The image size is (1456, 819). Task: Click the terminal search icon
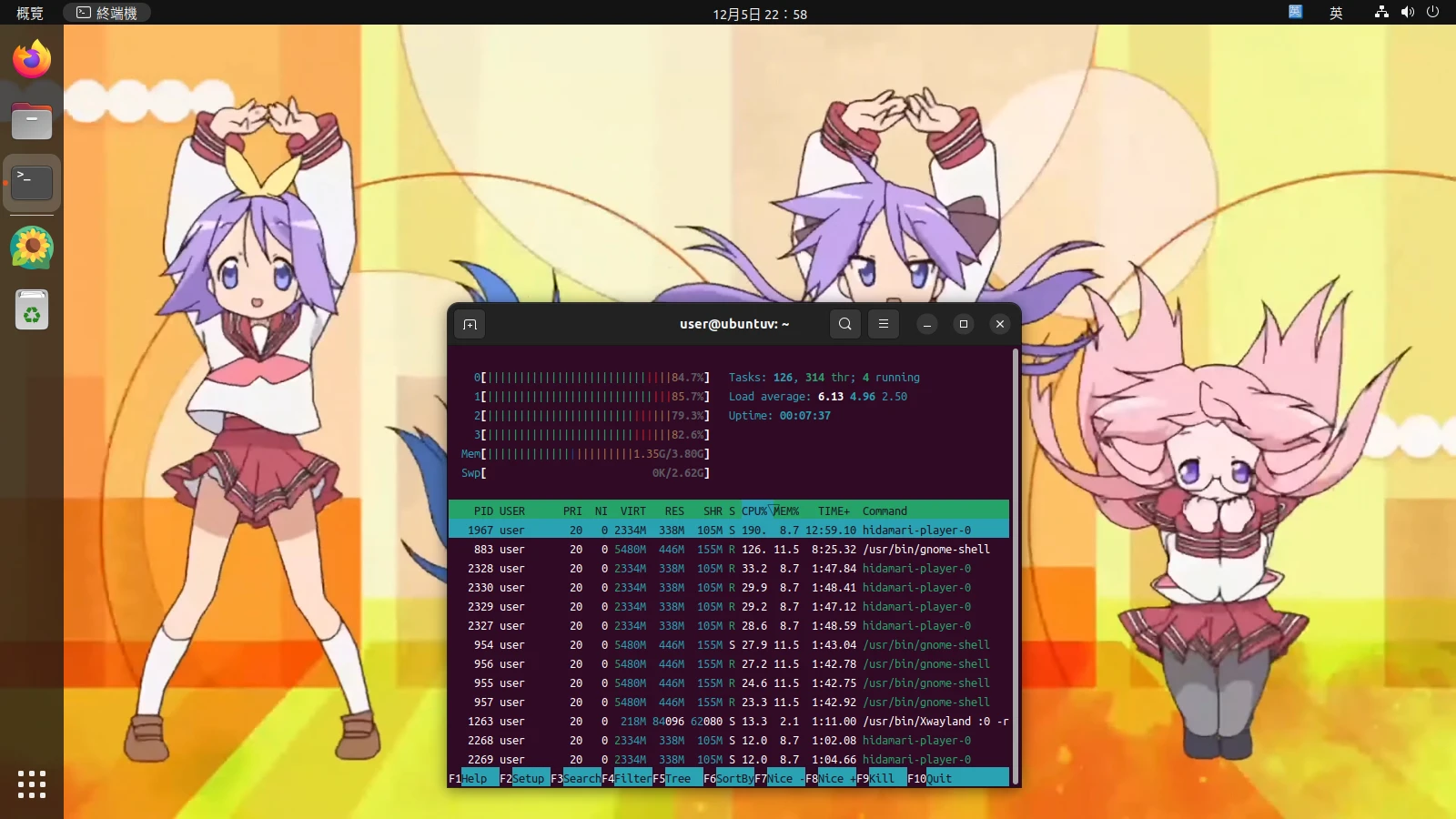[x=844, y=324]
